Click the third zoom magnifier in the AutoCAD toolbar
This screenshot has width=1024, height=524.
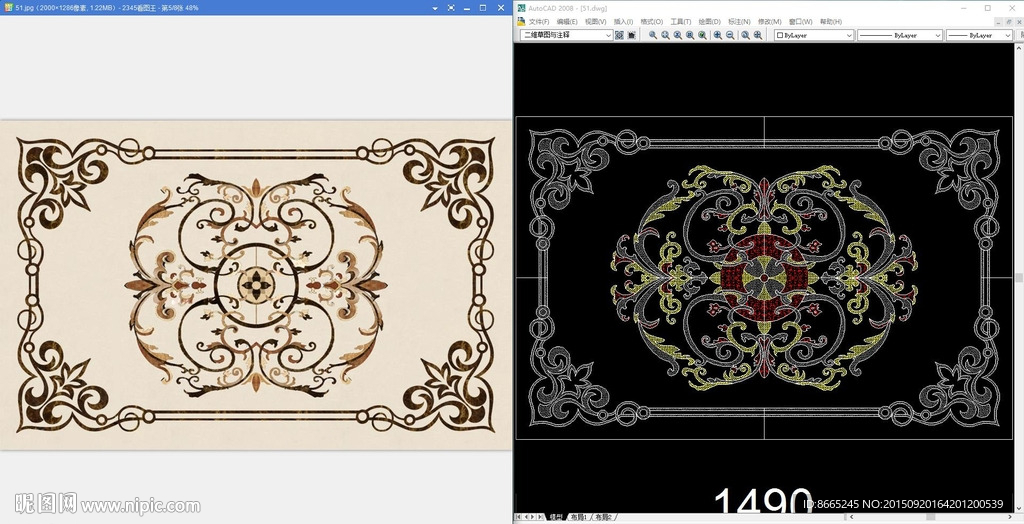point(678,35)
